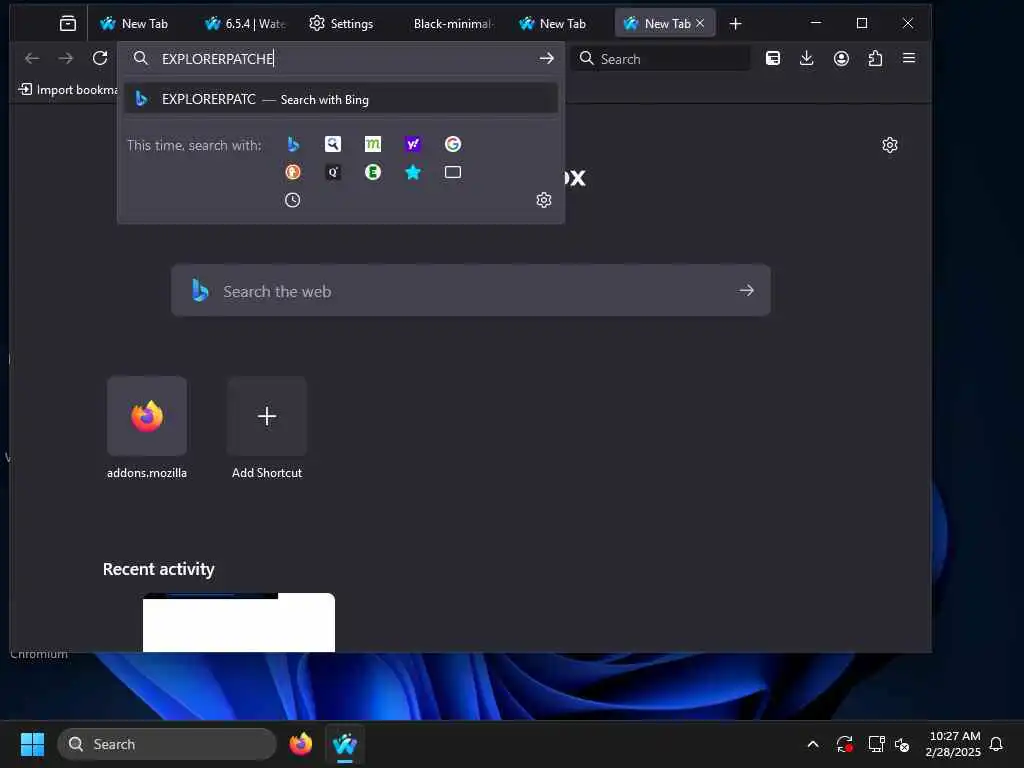Click the go arrow in address bar
Screen dimensions: 1024x768
(x=547, y=59)
